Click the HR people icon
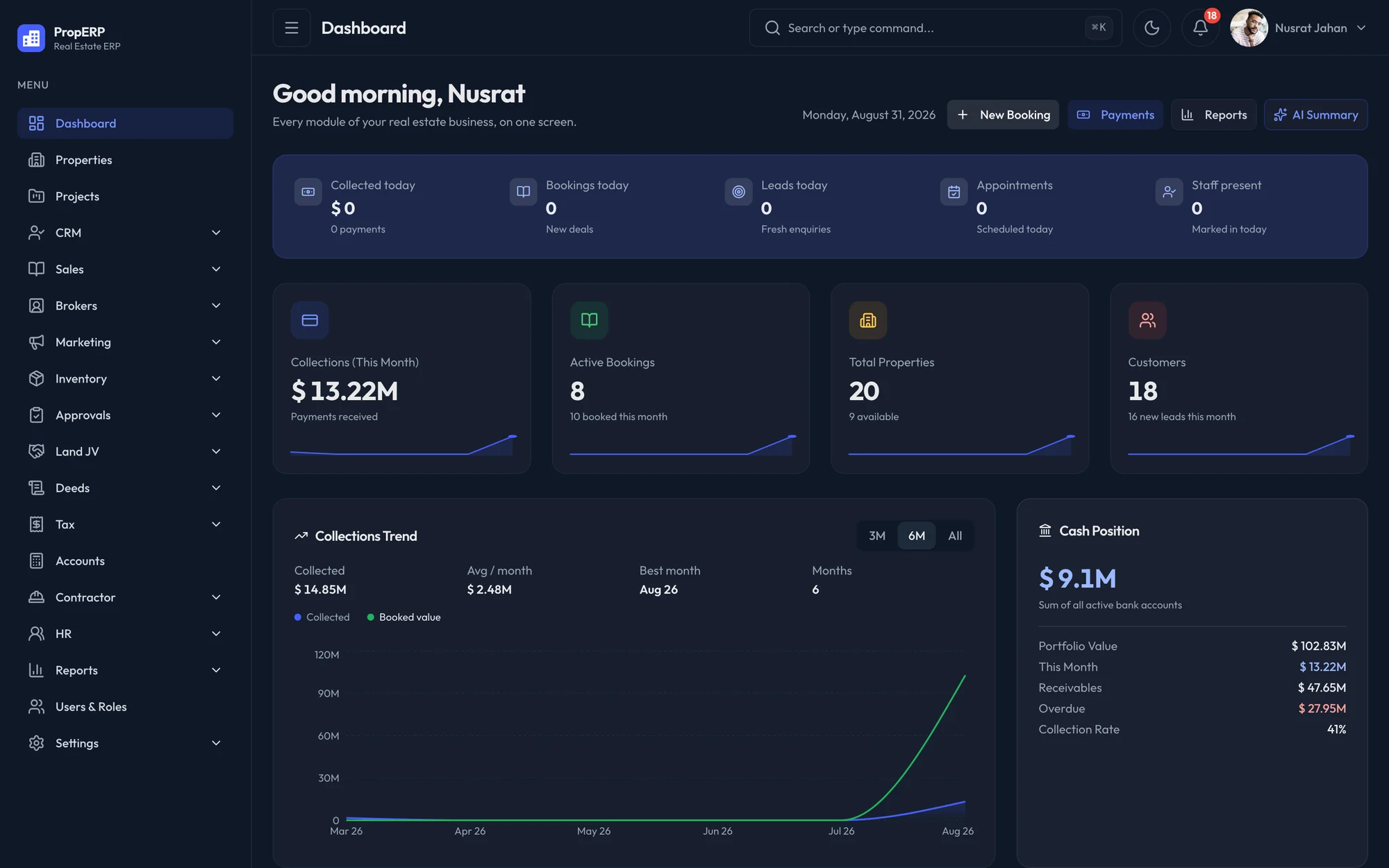Screen dimensions: 1389x868 coord(36,633)
